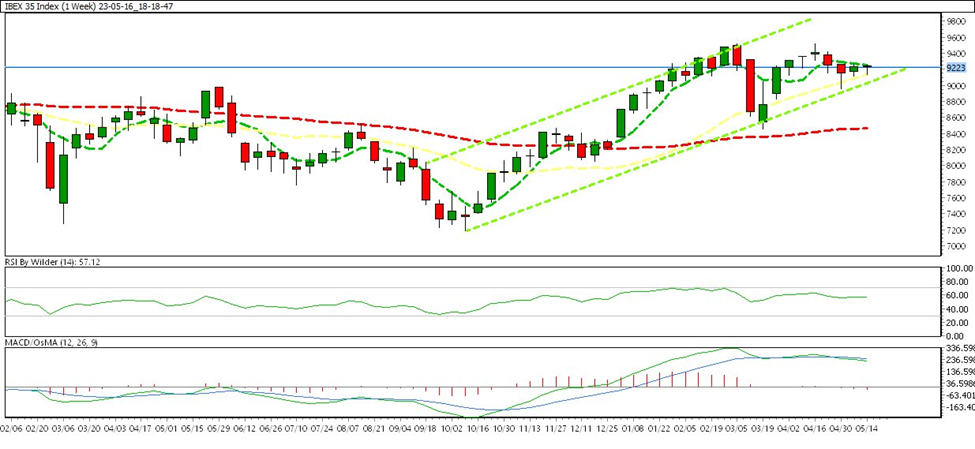
Task: Select the RSI By Wilder (14) label
Action: coord(53,262)
